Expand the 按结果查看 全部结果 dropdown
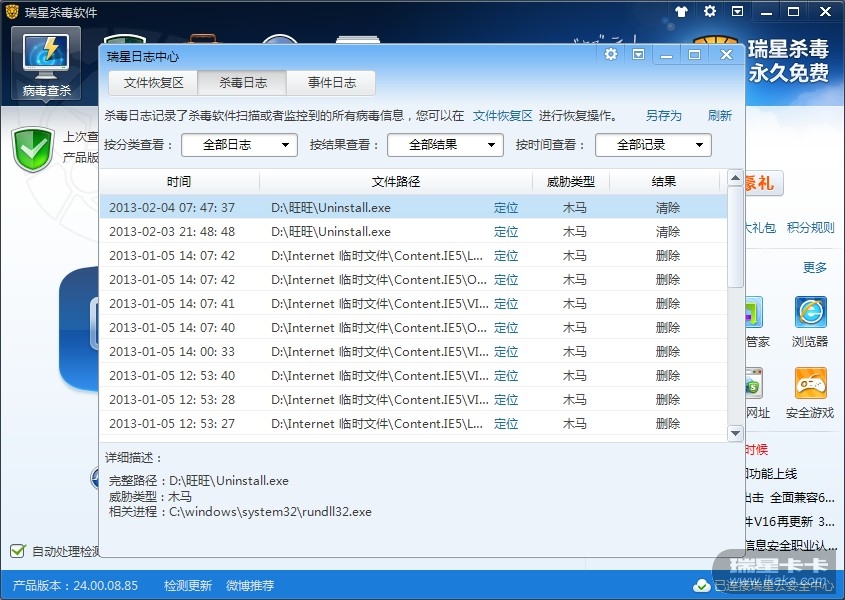Screen dimensions: 845x600 [x=445, y=145]
